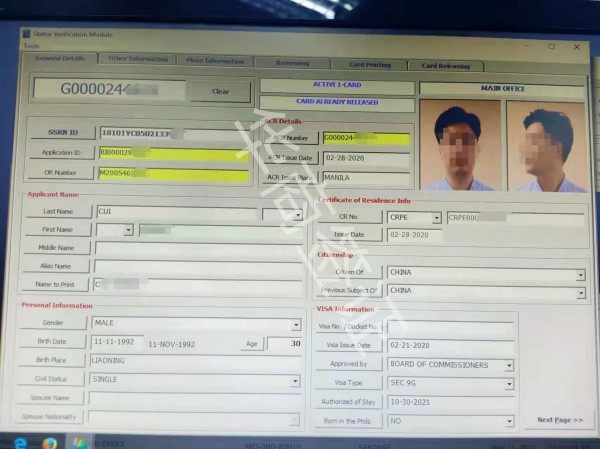This screenshot has height=449, width=600.
Task: Switch to the Other Information tab
Action: (138, 60)
